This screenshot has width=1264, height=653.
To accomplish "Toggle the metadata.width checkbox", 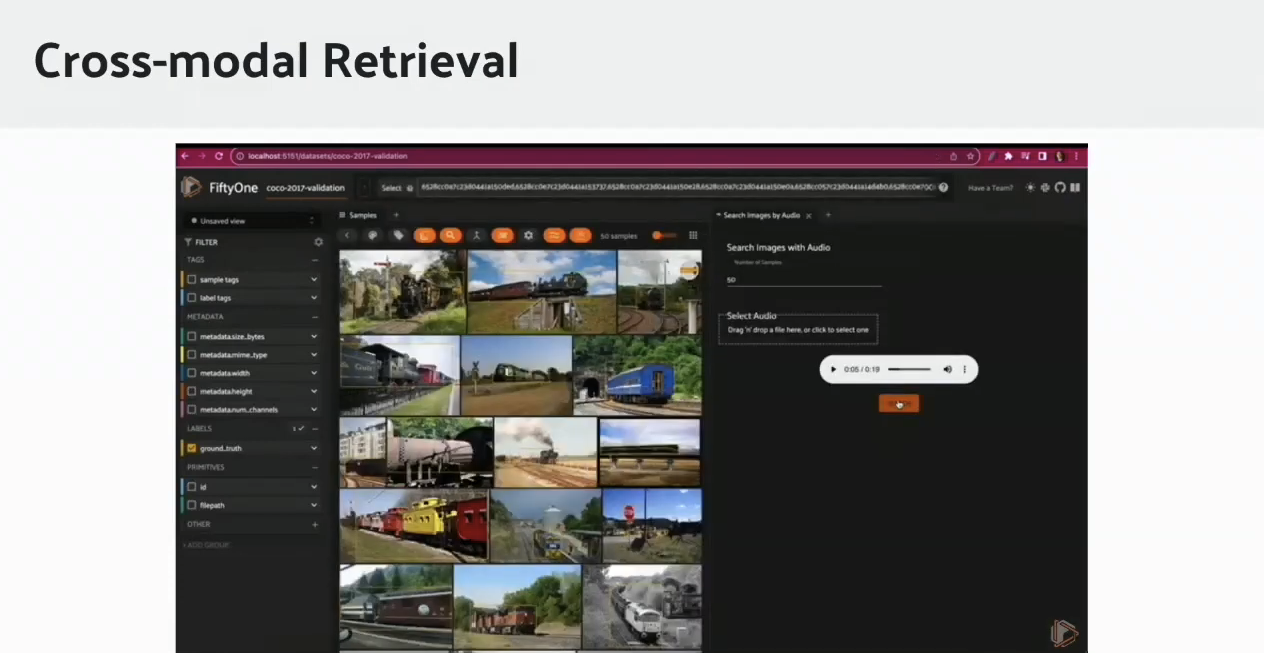I will click(x=191, y=372).
